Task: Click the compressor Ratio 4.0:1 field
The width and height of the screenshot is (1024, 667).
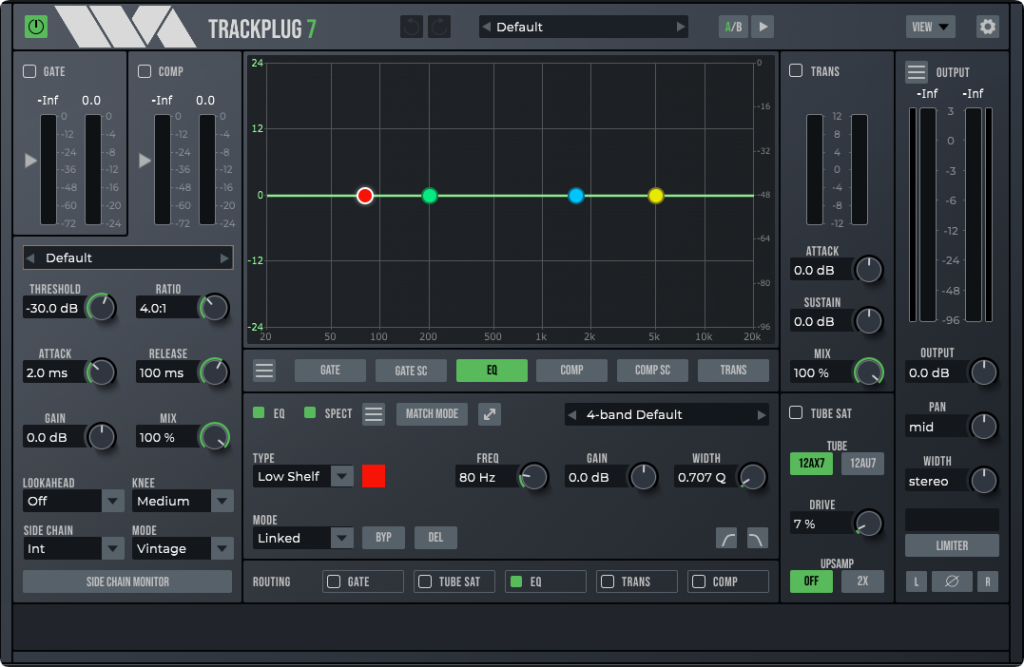Action: pos(167,308)
